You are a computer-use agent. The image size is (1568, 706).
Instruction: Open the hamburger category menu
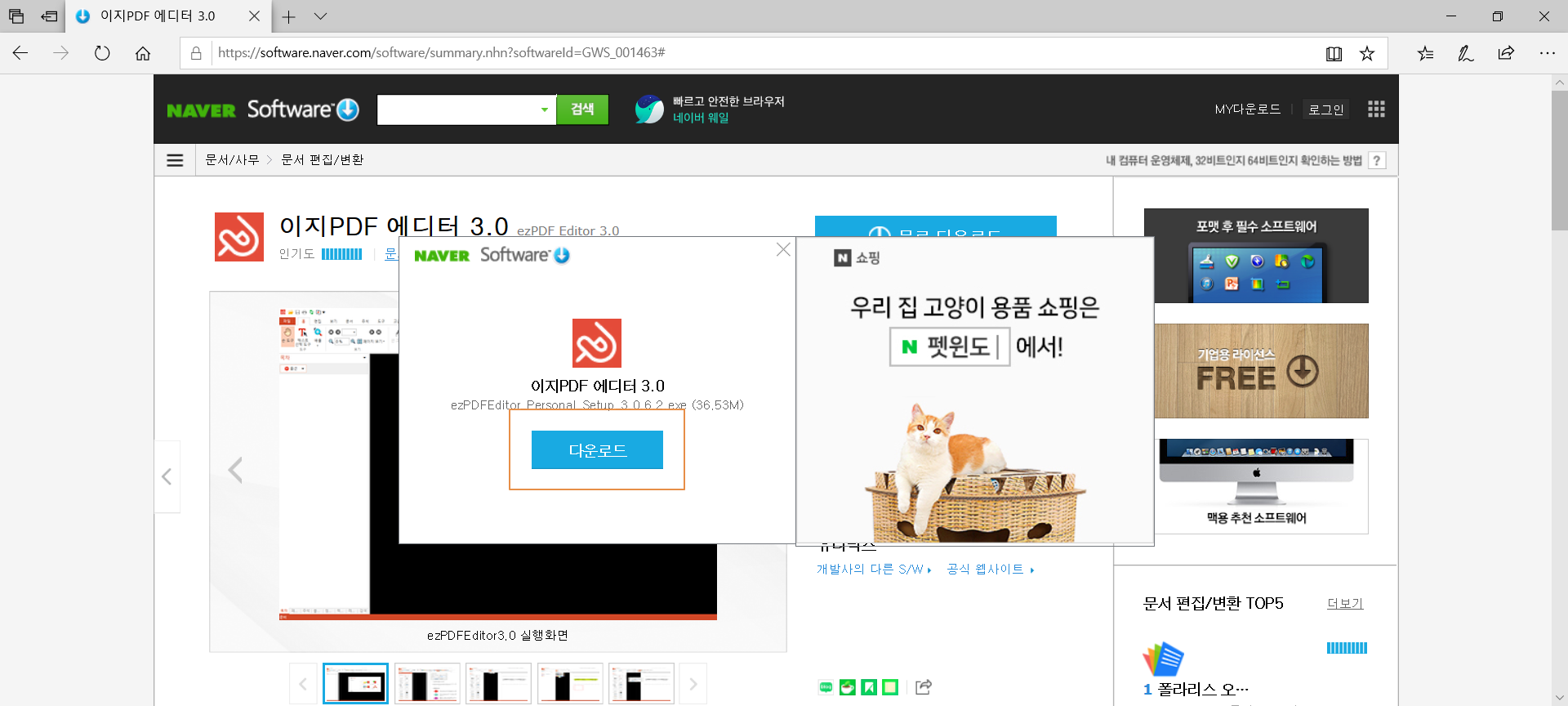tap(175, 160)
